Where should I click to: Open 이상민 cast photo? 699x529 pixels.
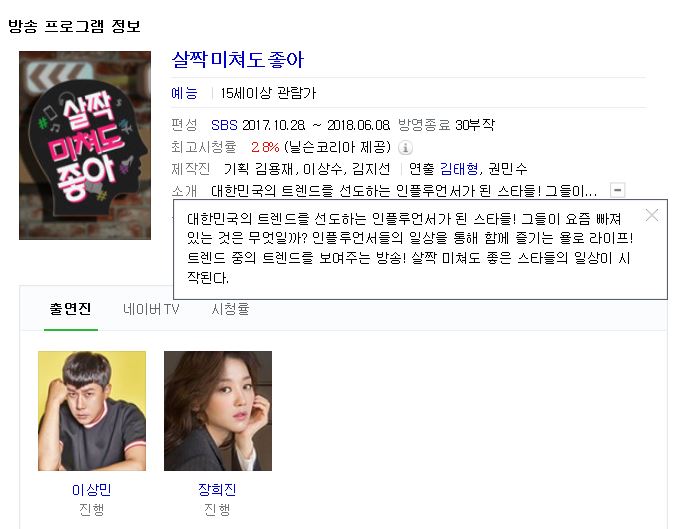92,410
